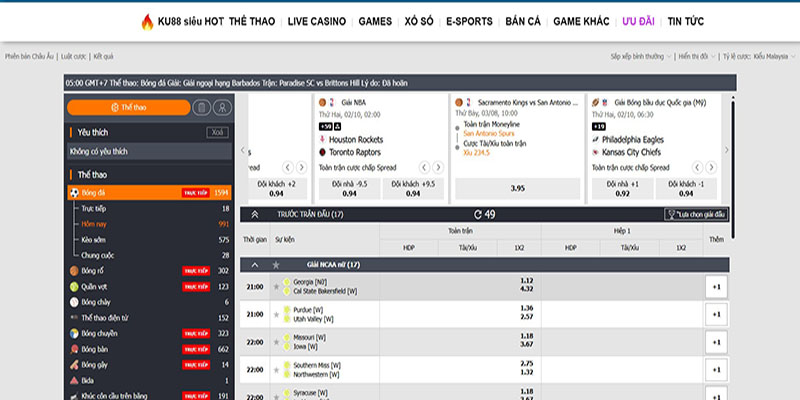Favorite the Georgia vs Cal State Bakersfield match
This screenshot has height=400, width=800.
[x=276, y=286]
